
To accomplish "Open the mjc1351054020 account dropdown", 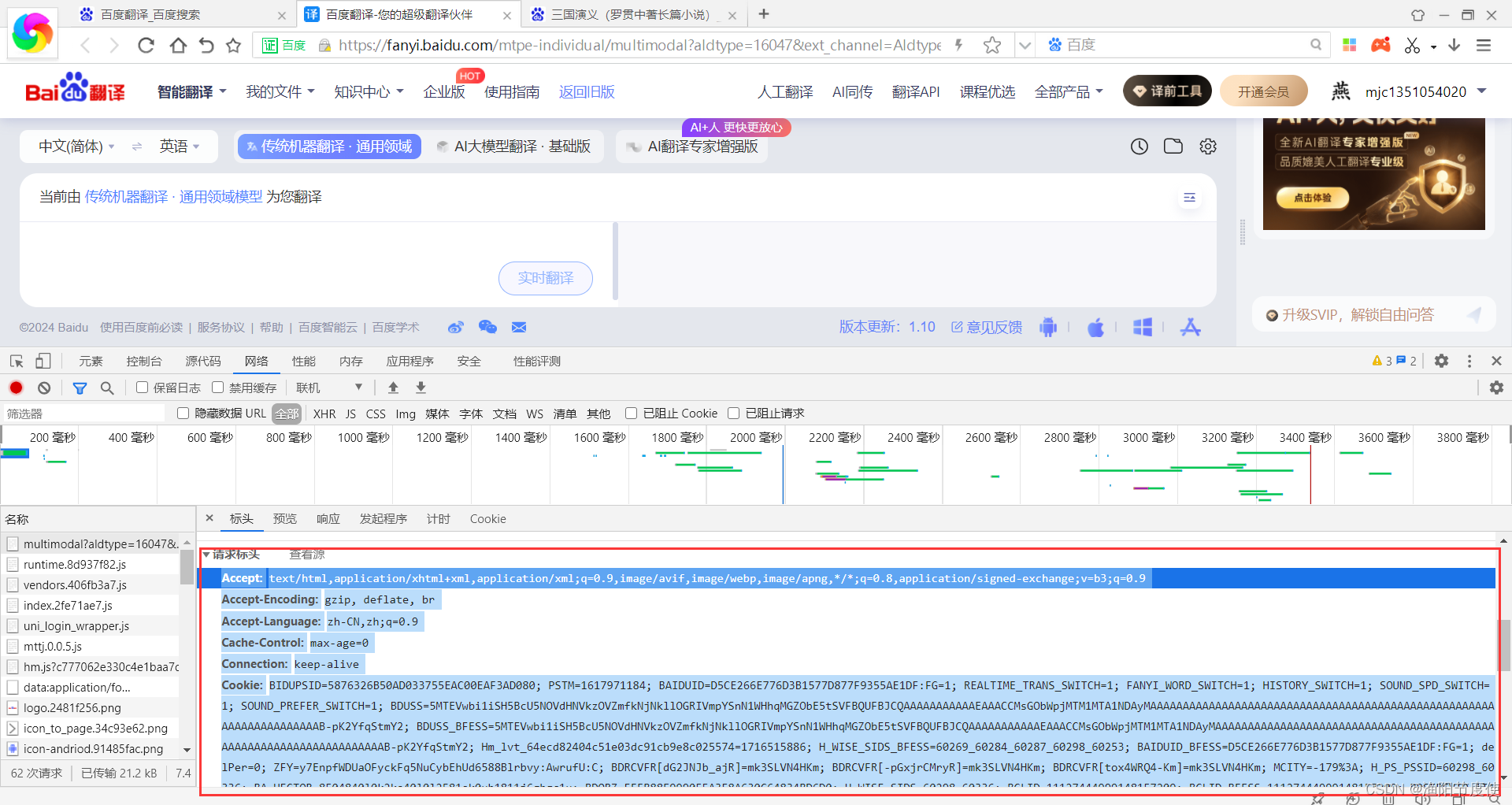I will 1425,92.
